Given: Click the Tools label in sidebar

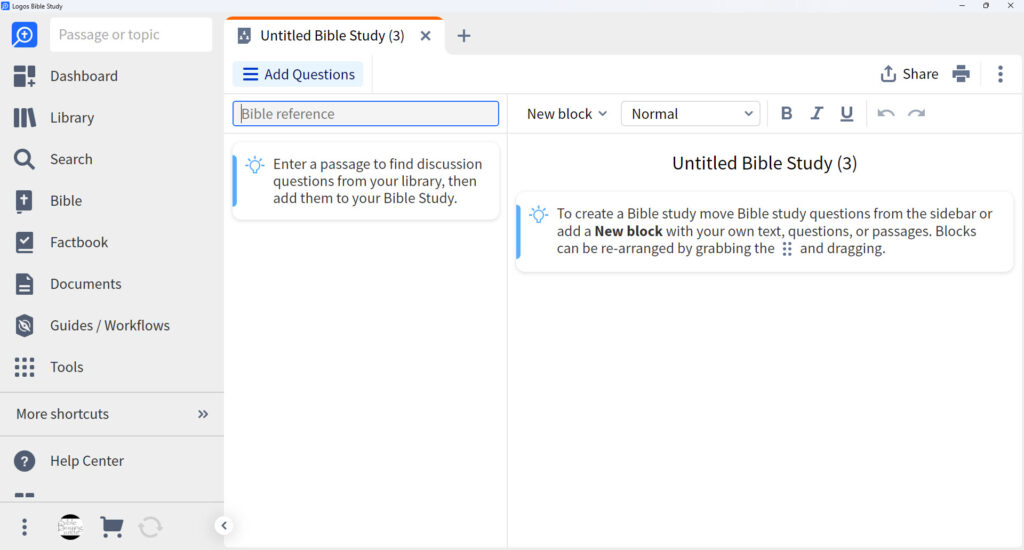Looking at the screenshot, I should [x=67, y=367].
